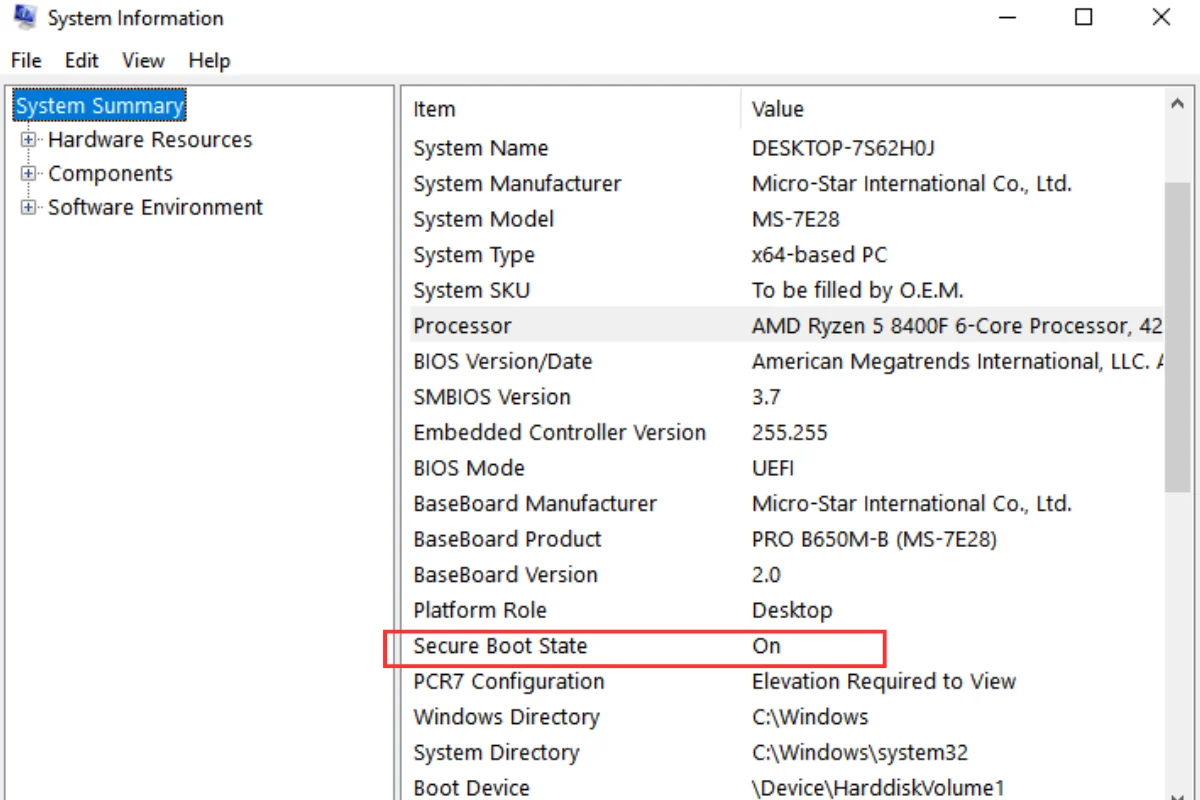Image resolution: width=1200 pixels, height=800 pixels.
Task: Click the value x64-based PC
Action: pos(819,255)
